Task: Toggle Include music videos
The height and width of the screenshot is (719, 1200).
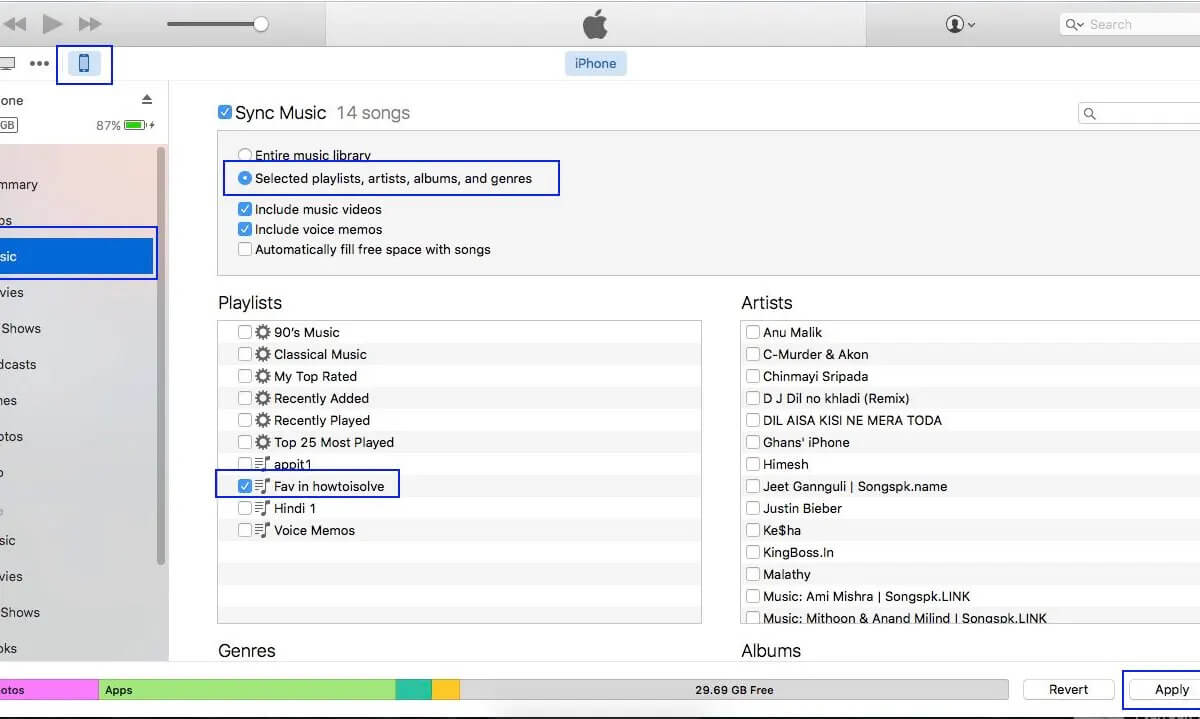Action: coord(245,209)
